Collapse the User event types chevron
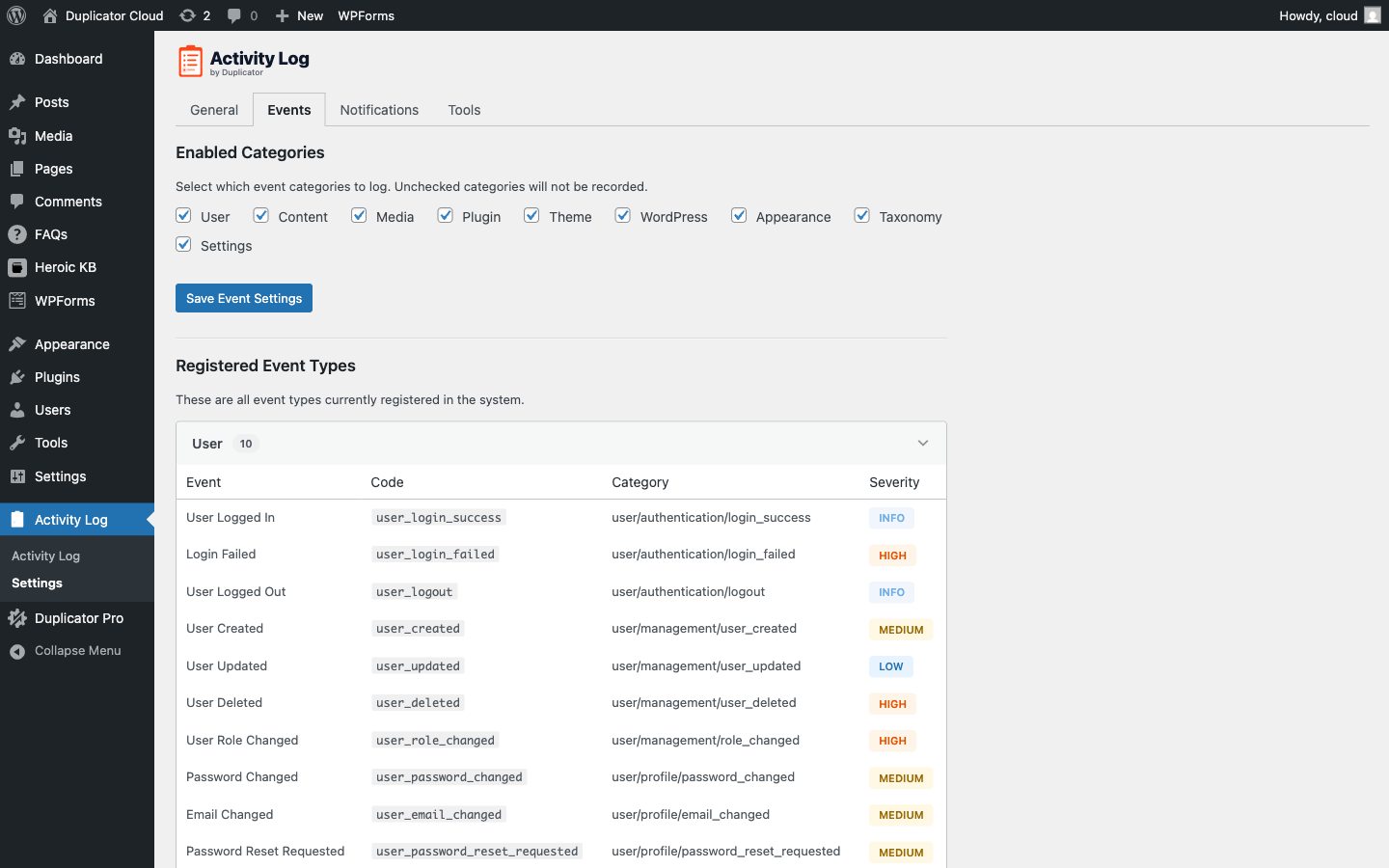Viewport: 1389px width, 868px height. pyautogui.click(x=923, y=444)
